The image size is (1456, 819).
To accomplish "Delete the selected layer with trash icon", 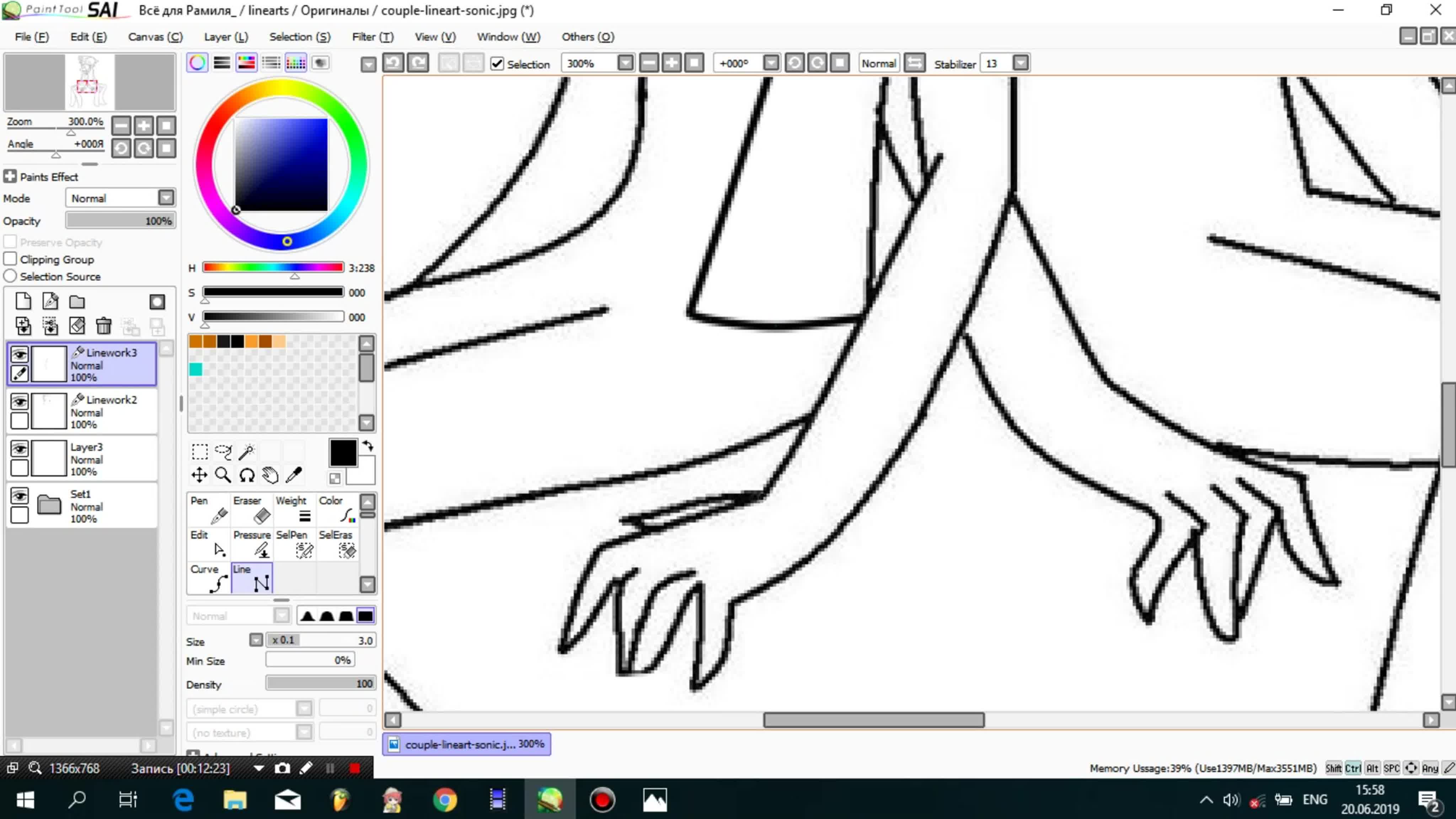I will click(103, 326).
